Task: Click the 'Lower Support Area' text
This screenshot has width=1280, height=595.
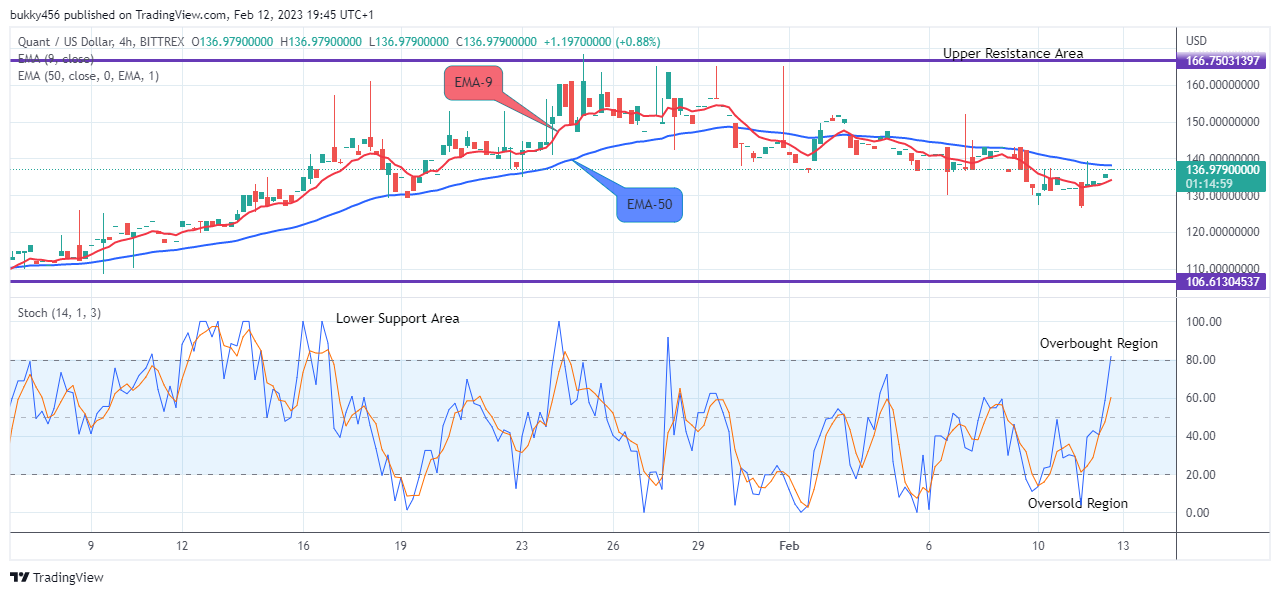Action: 398,318
